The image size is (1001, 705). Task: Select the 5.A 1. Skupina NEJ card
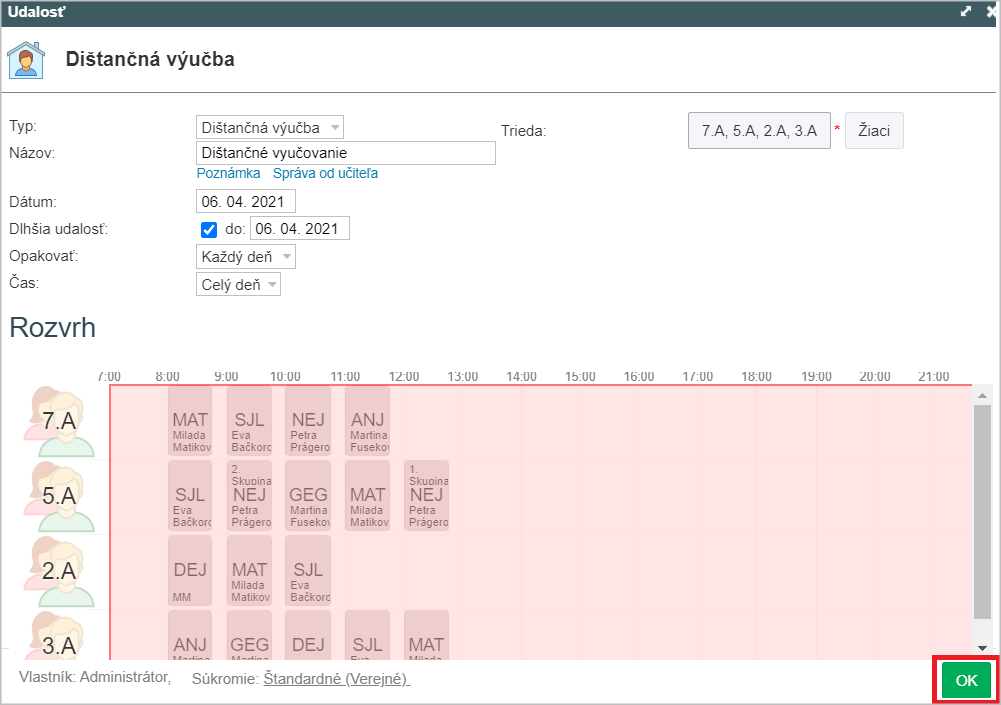[x=426, y=496]
